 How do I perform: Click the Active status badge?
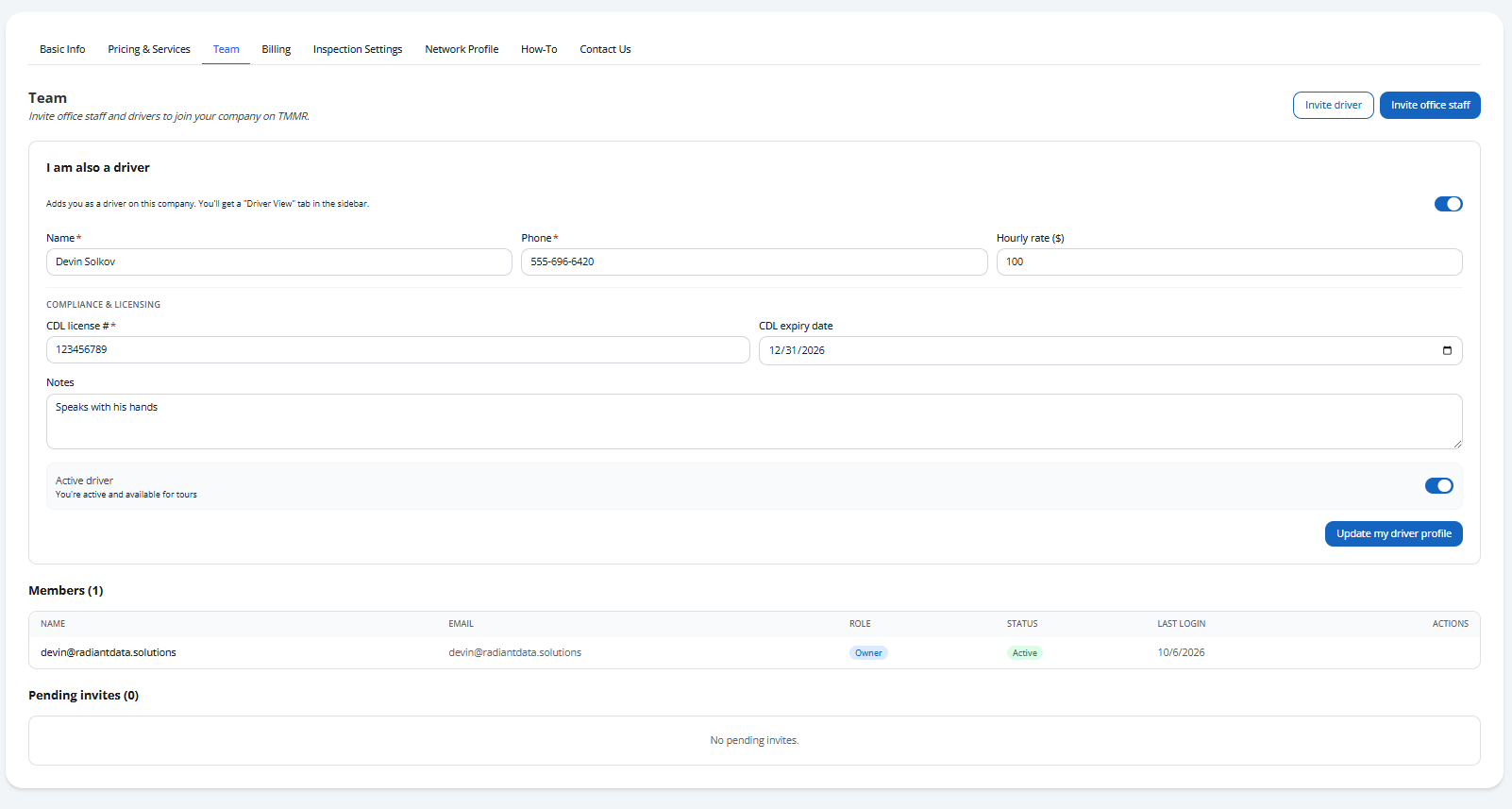(x=1024, y=653)
